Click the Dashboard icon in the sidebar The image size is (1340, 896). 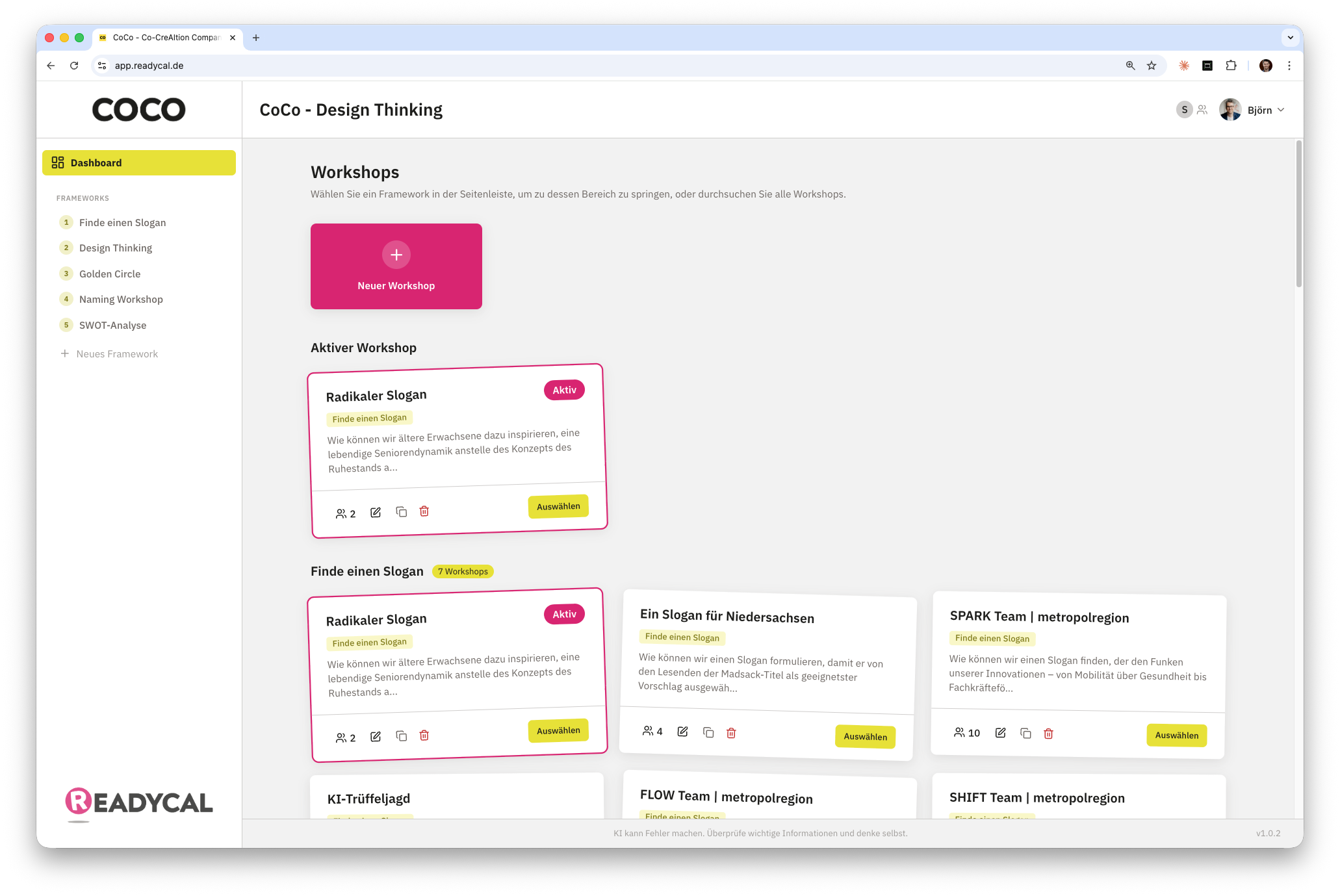[58, 162]
